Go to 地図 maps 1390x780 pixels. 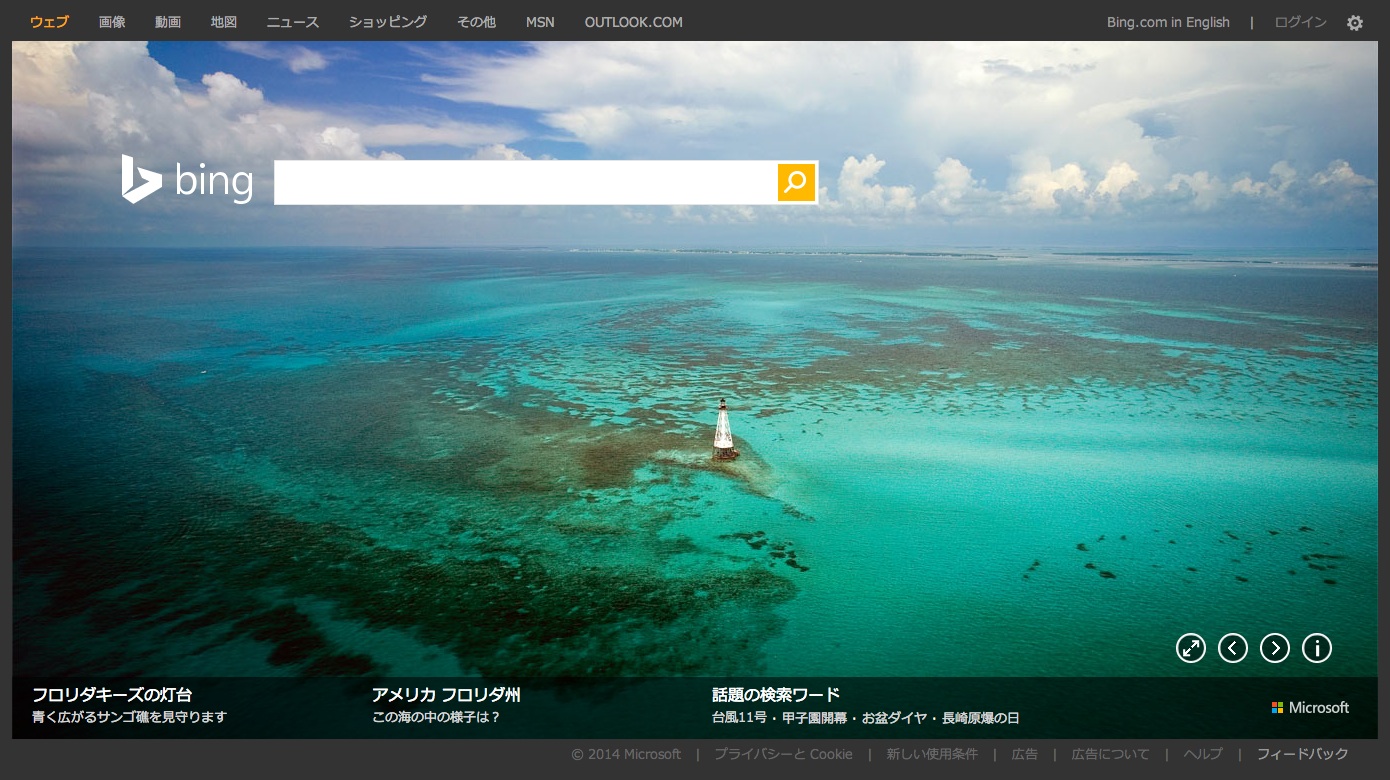click(224, 22)
